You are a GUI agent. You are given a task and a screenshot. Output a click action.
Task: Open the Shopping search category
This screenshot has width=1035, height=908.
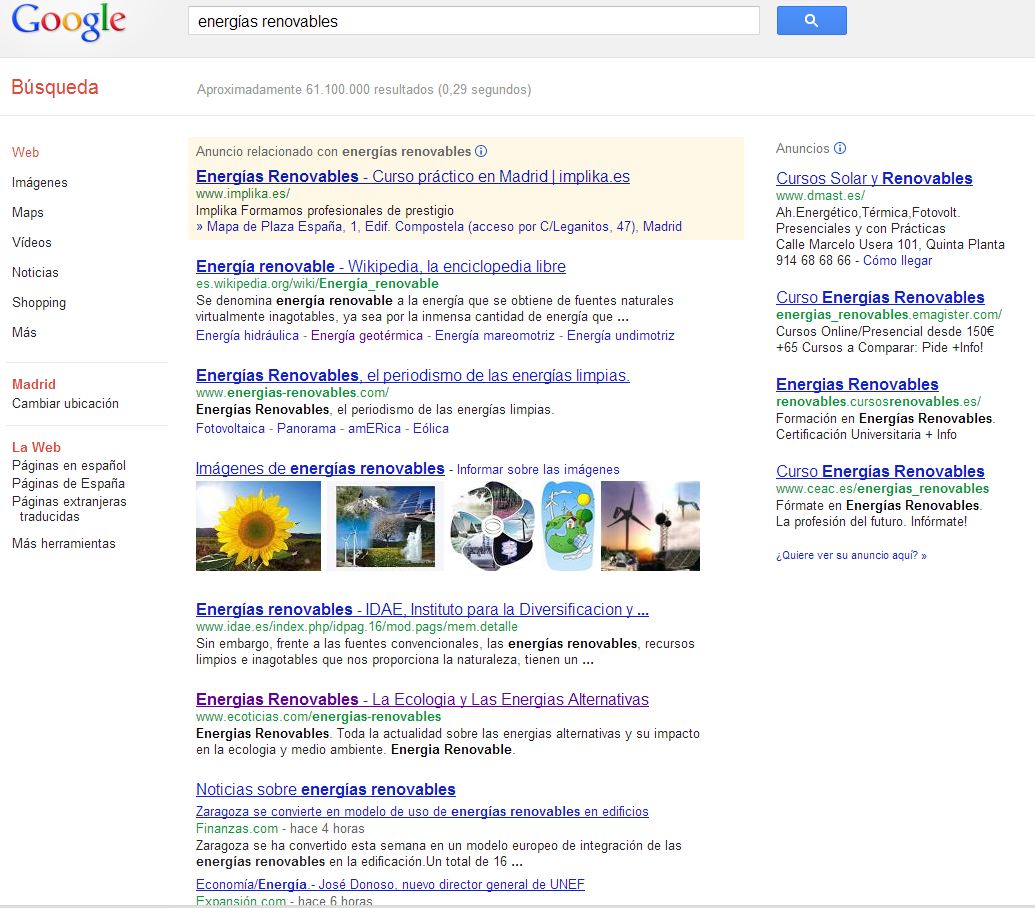click(x=39, y=303)
